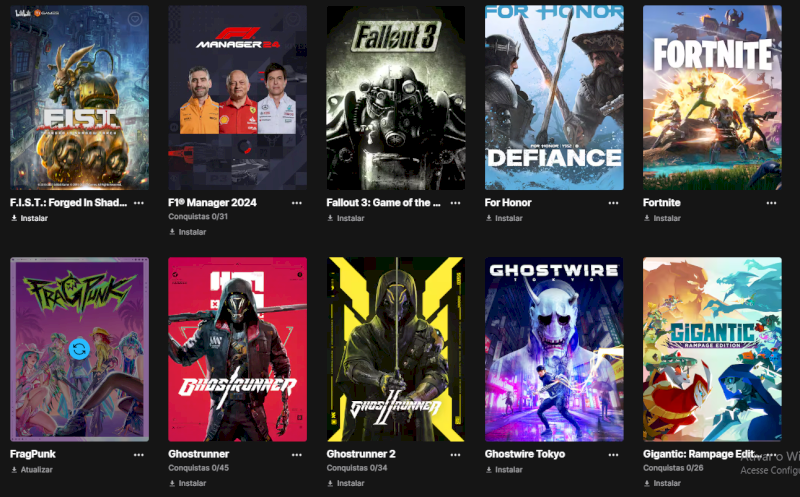The width and height of the screenshot is (800, 497).
Task: Open the three-dot menu for Ghostrunner 2
Action: pos(455,455)
